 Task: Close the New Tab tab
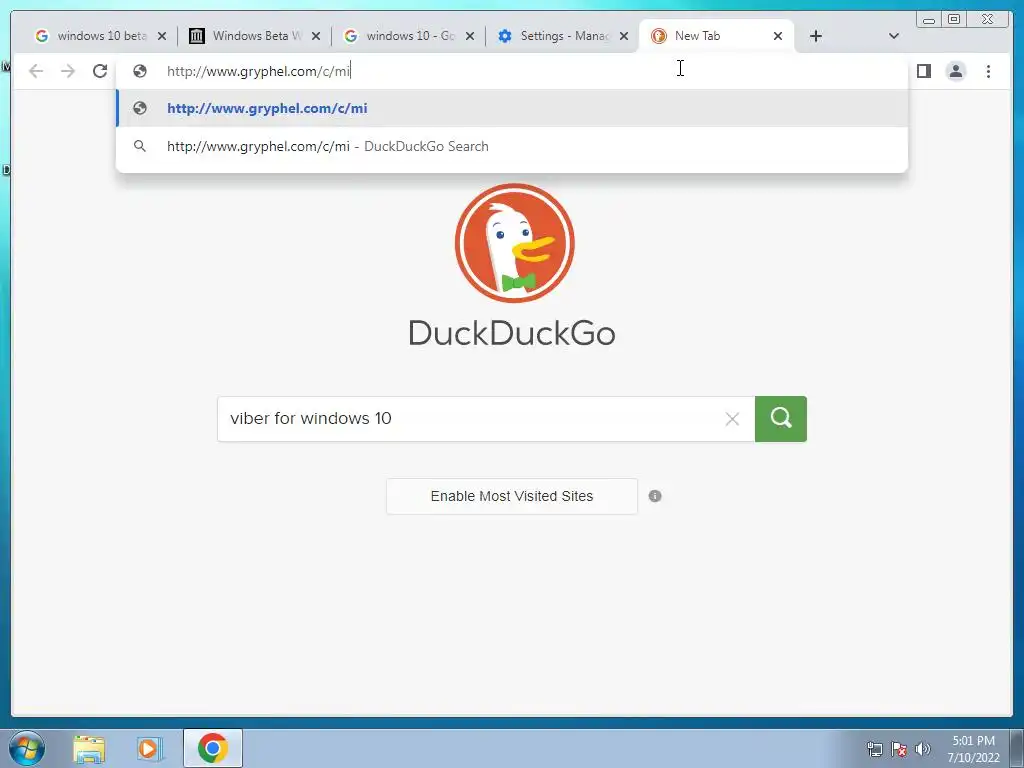(x=778, y=36)
